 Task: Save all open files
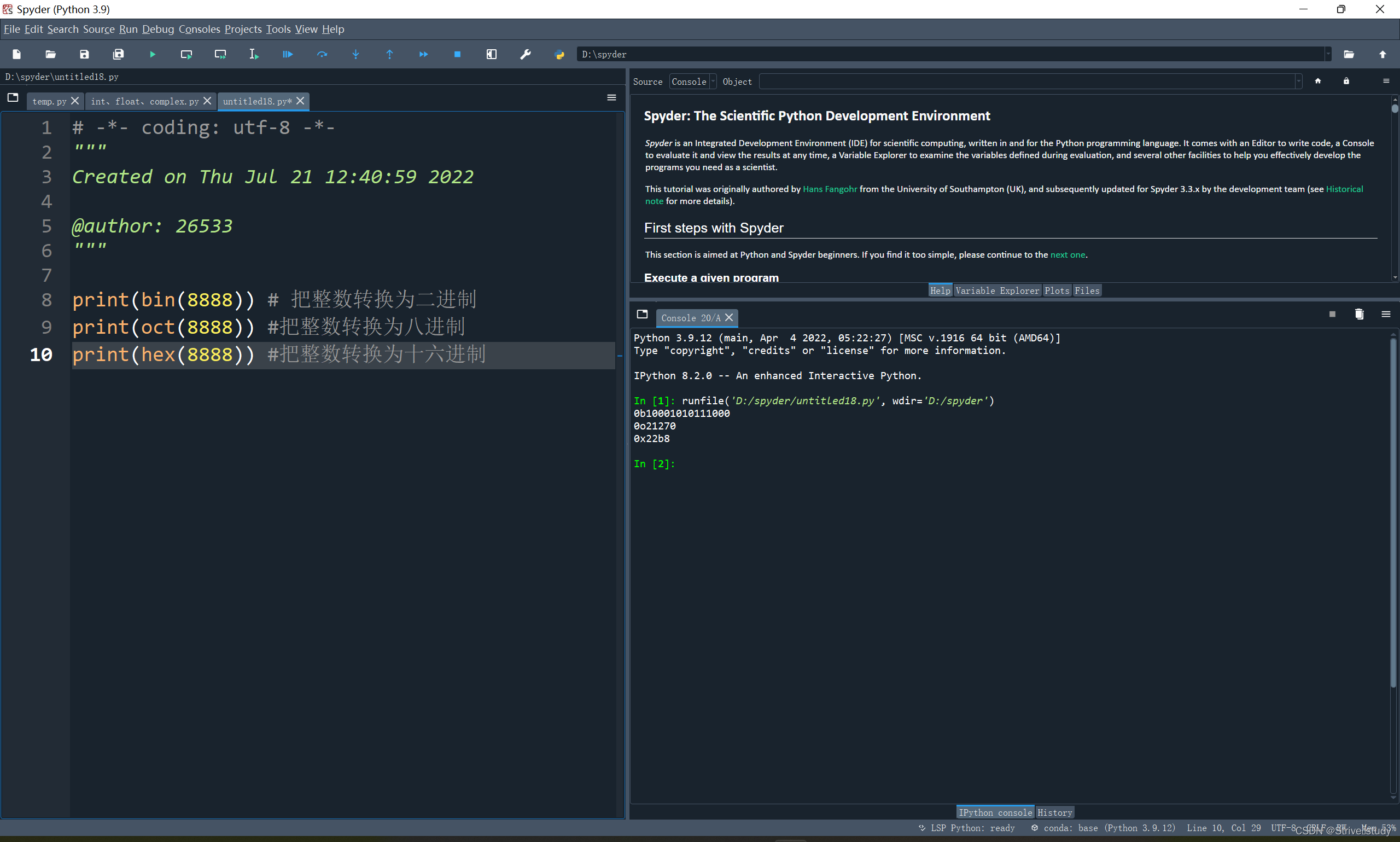(x=119, y=54)
